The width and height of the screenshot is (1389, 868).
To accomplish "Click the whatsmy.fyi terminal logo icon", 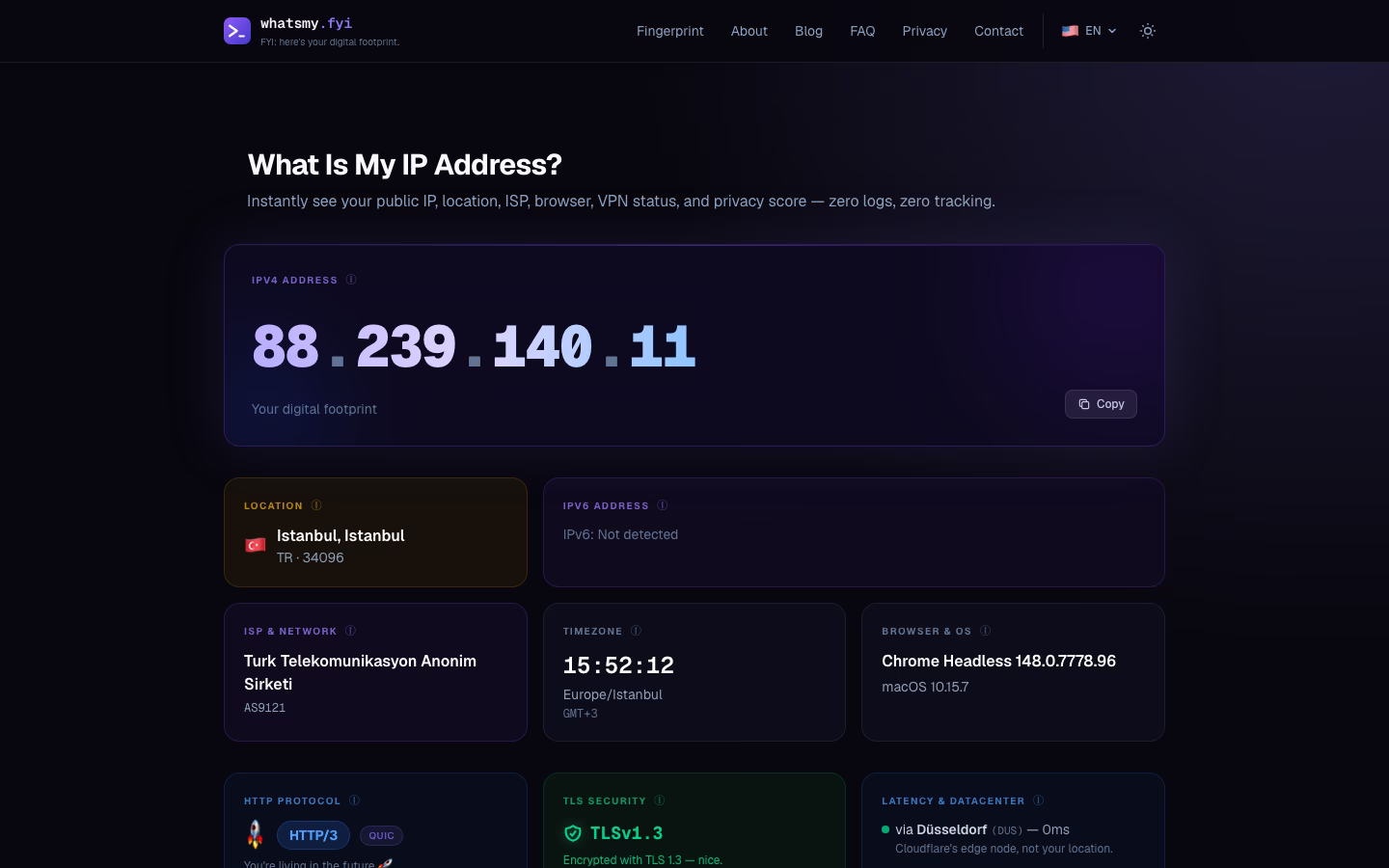I will (x=237, y=31).
